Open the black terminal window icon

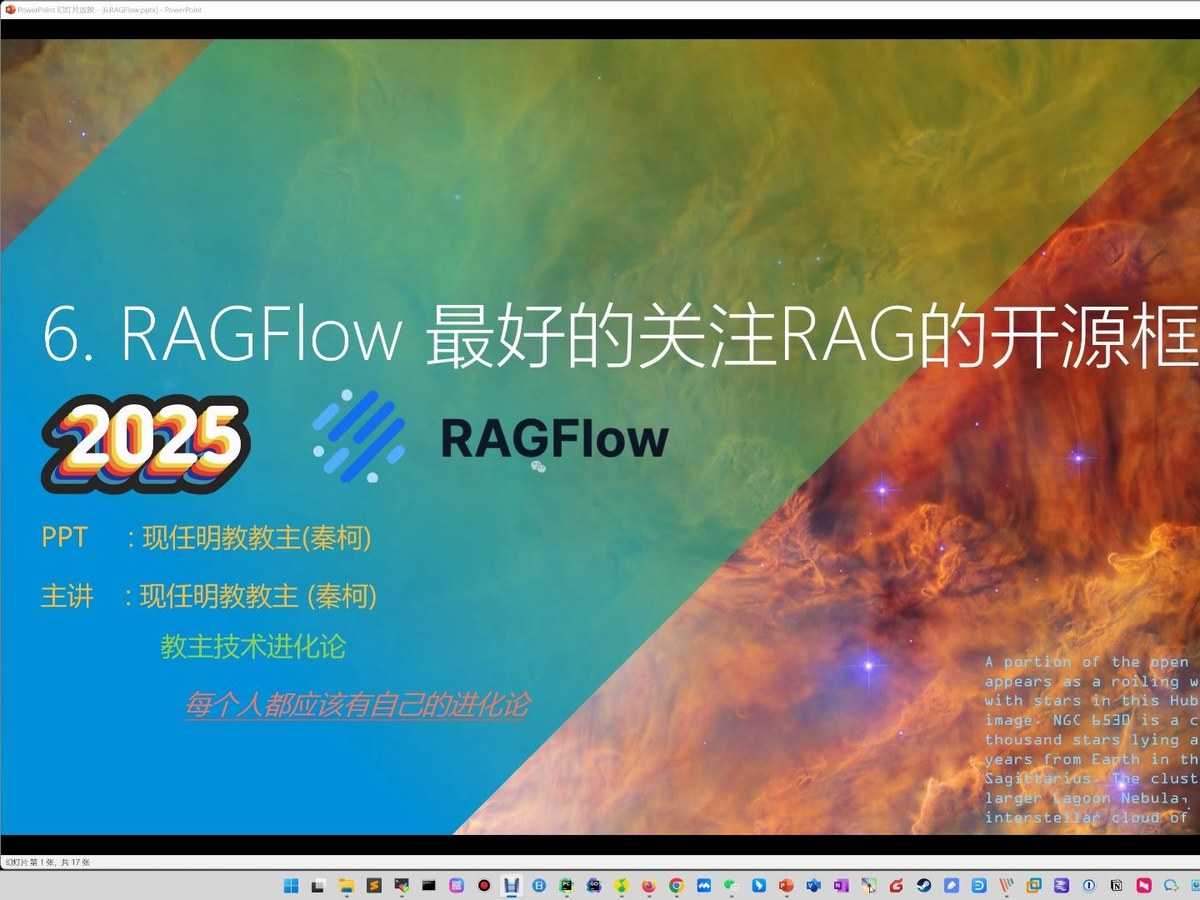pyautogui.click(x=429, y=885)
